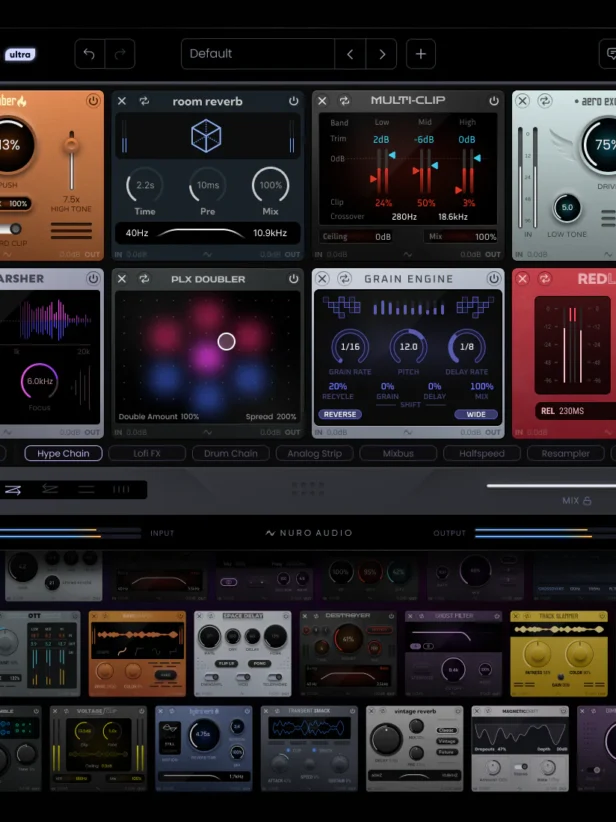The width and height of the screenshot is (616, 822).
Task: Expand the HARSHER module bottom arrow
Action: (x=7, y=432)
